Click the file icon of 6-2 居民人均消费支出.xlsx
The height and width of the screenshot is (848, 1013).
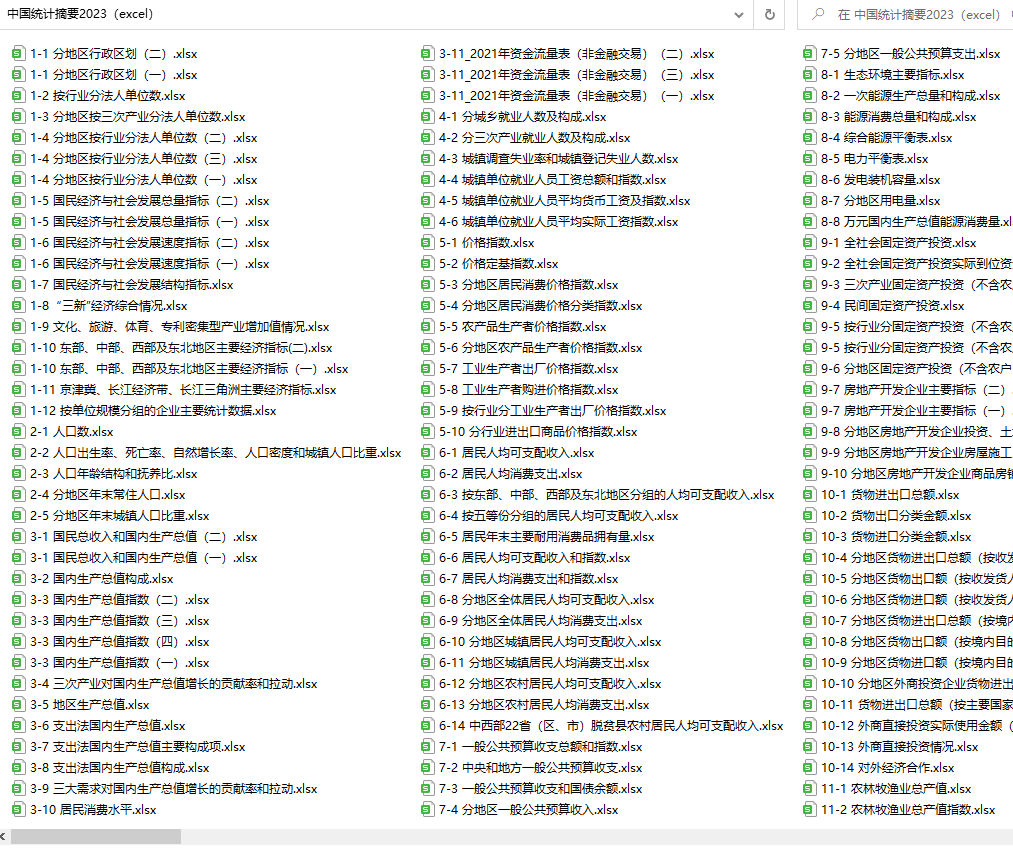pyautogui.click(x=427, y=473)
